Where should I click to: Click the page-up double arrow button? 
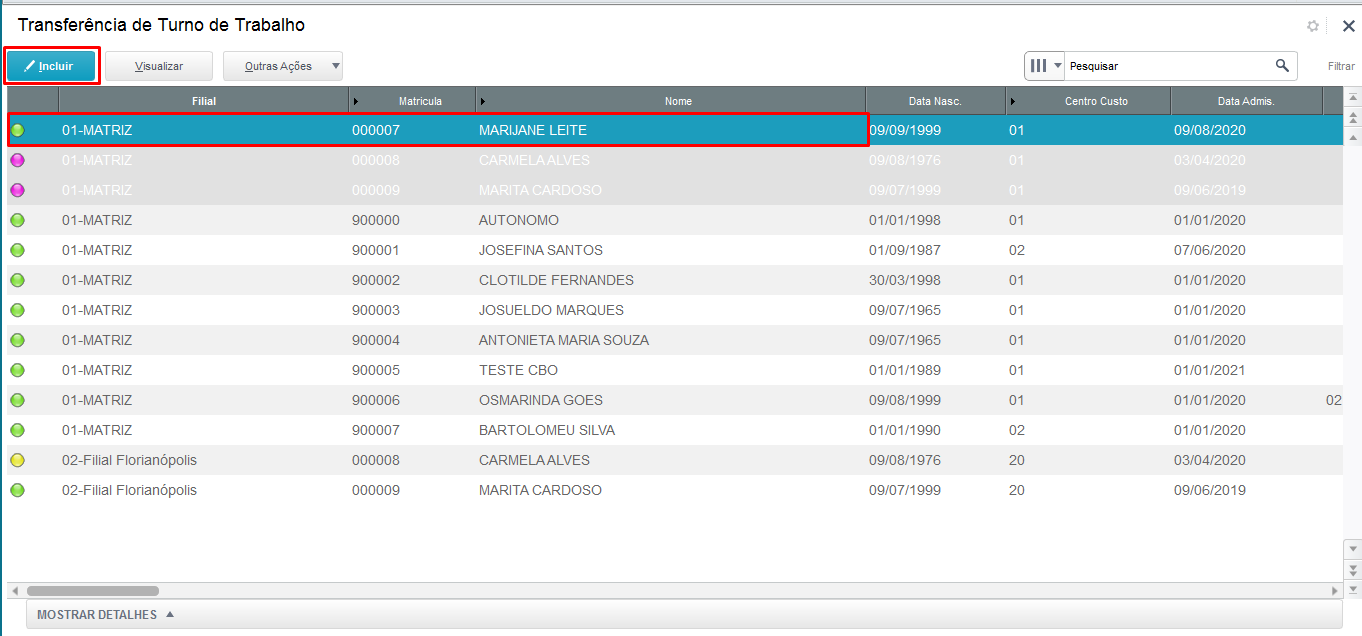tap(1353, 117)
